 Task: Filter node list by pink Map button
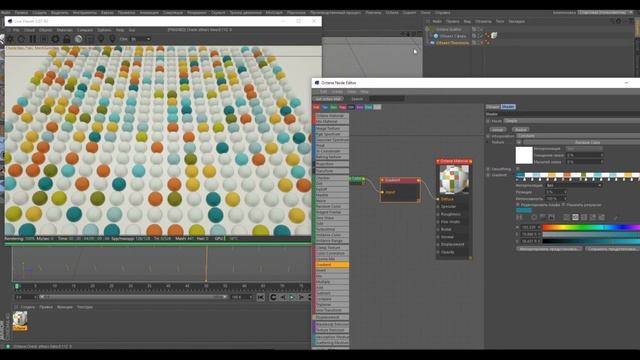(x=342, y=107)
